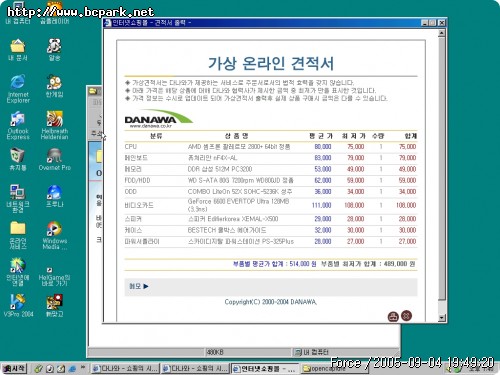Click the 가상 온라인 견적서 heading
Viewport: 500px width, 375px height.
pyautogui.click(x=271, y=63)
